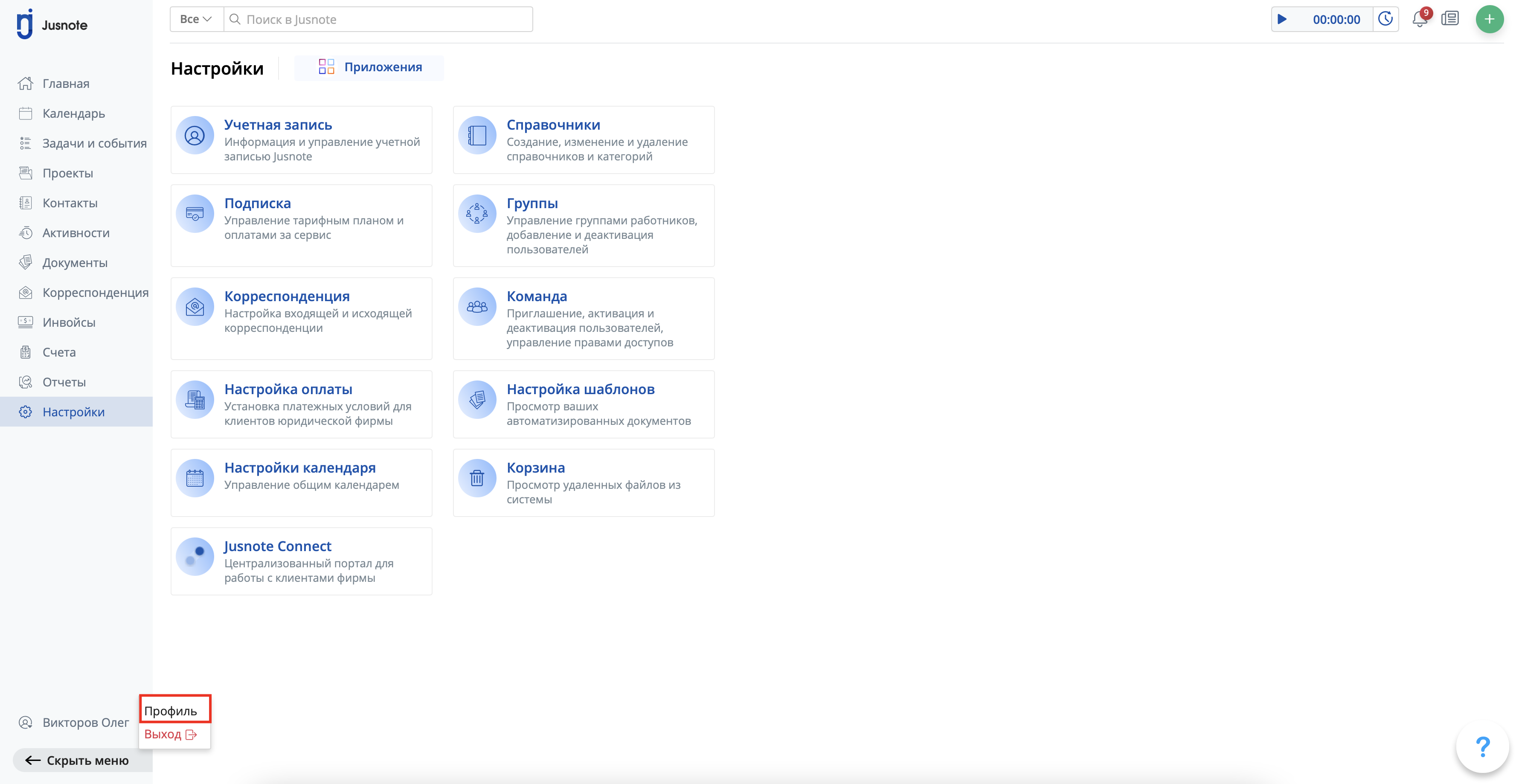The image size is (1522, 784).
Task: Click text 'Управление общим календарем'
Action: [311, 485]
